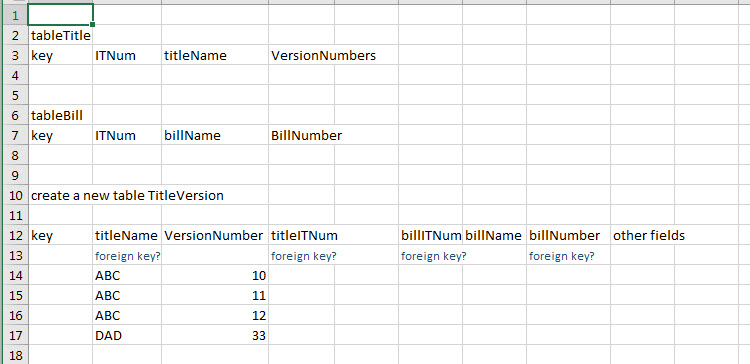750x364 pixels.
Task: Select the cell containing DAD
Action: [x=127, y=335]
